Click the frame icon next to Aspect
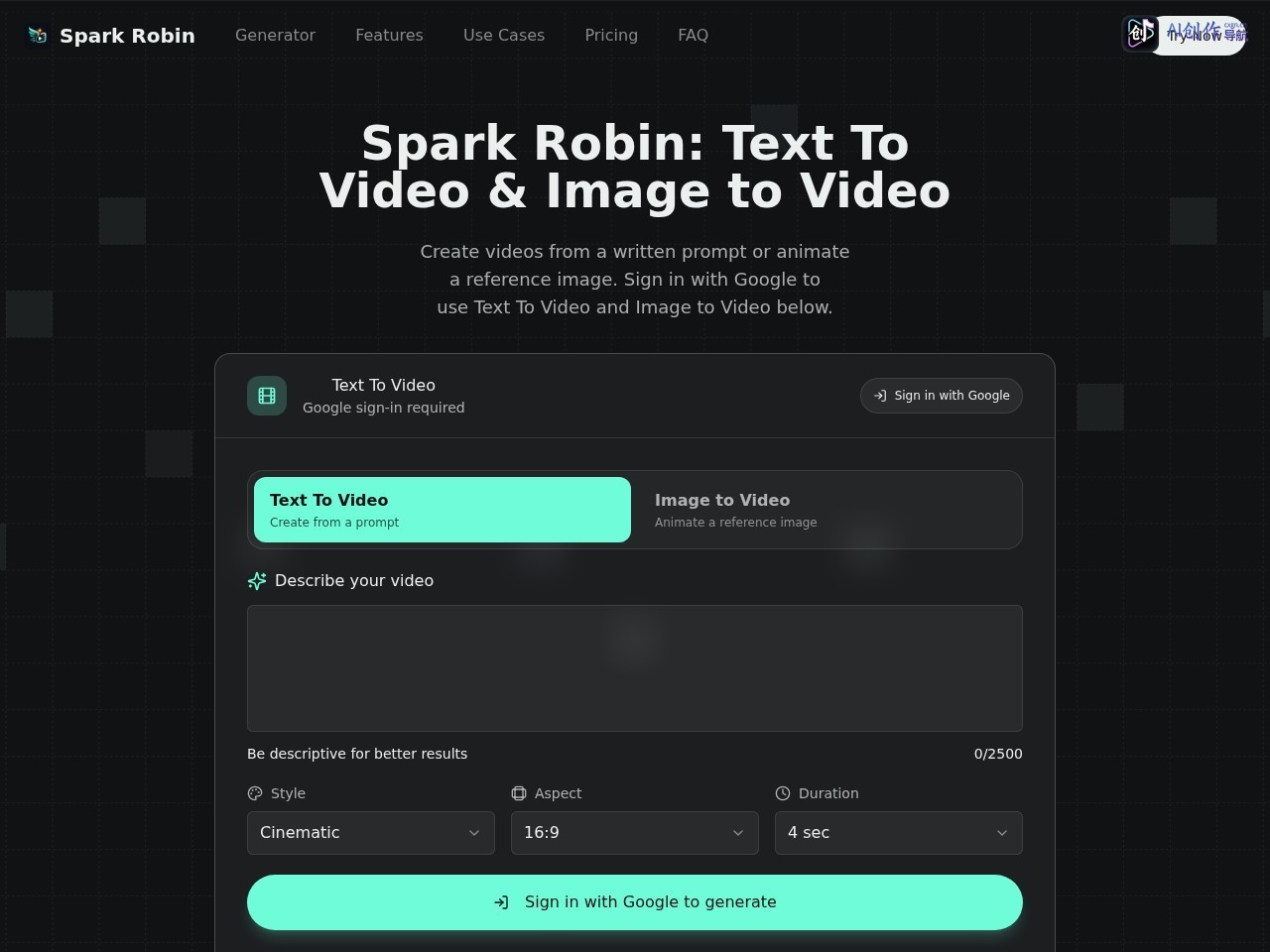The width and height of the screenshot is (1270, 952). pos(519,793)
